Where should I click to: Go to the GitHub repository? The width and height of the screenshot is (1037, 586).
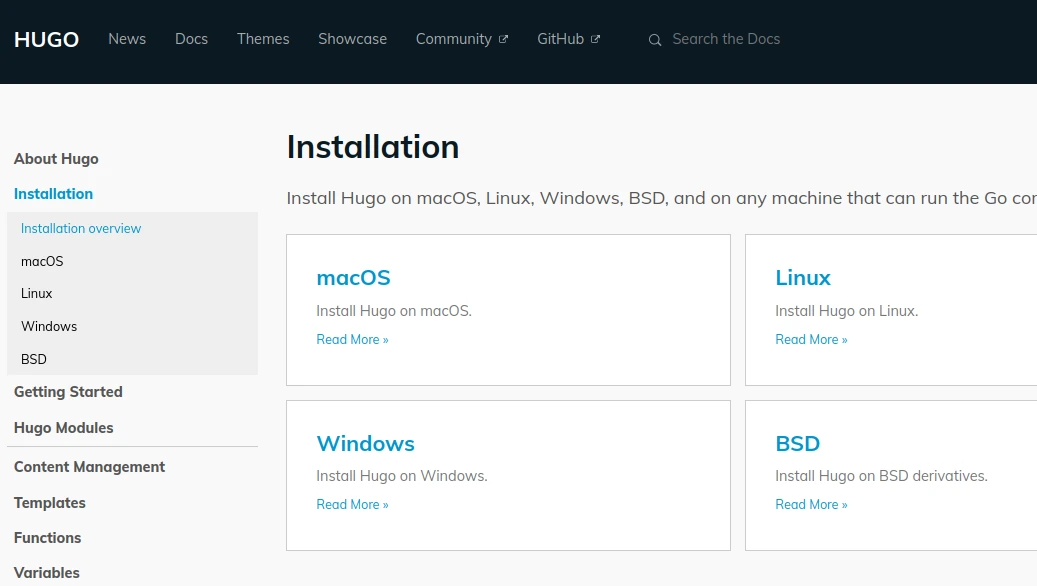point(560,39)
